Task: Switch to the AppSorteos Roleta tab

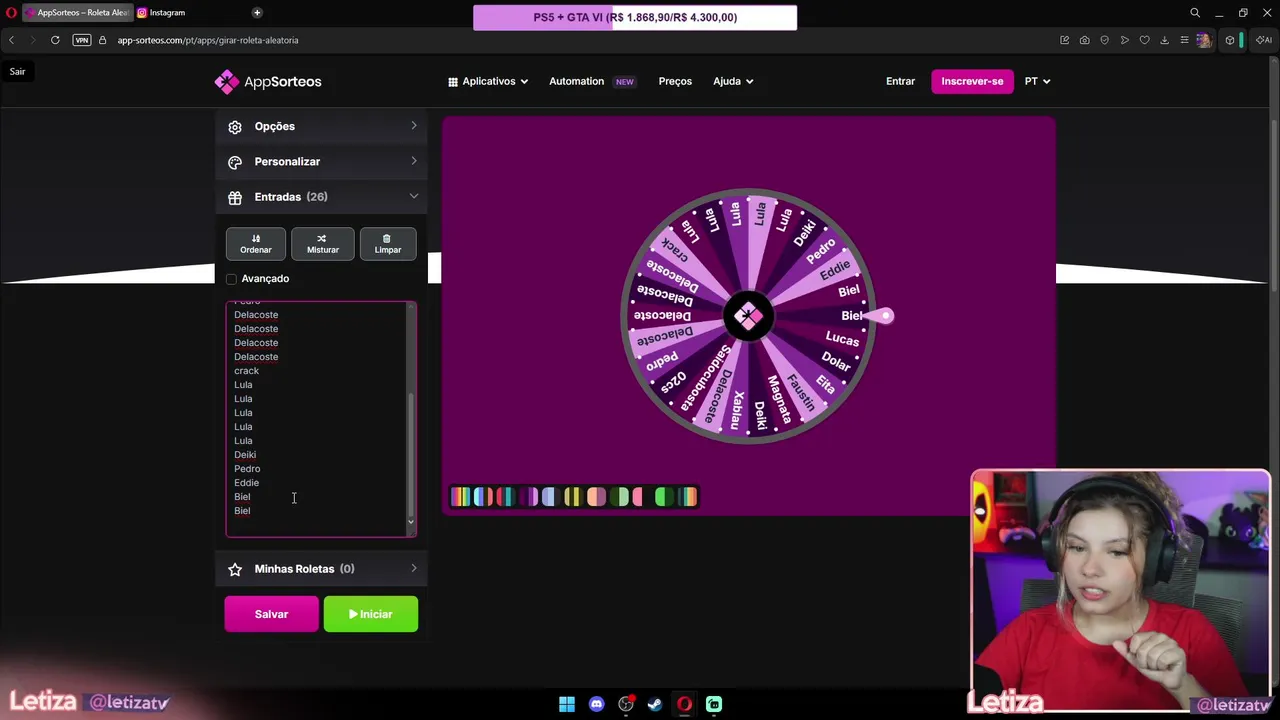Action: tap(78, 13)
